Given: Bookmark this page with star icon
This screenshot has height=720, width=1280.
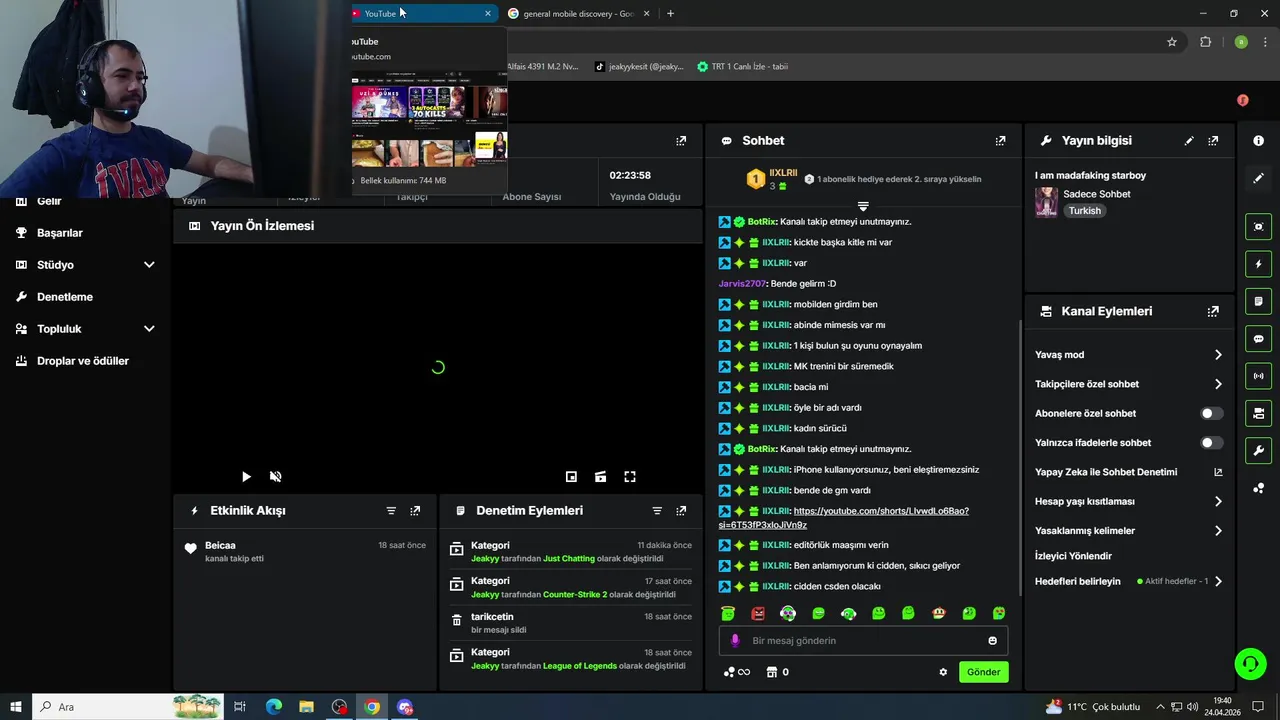Looking at the screenshot, I should [1172, 42].
